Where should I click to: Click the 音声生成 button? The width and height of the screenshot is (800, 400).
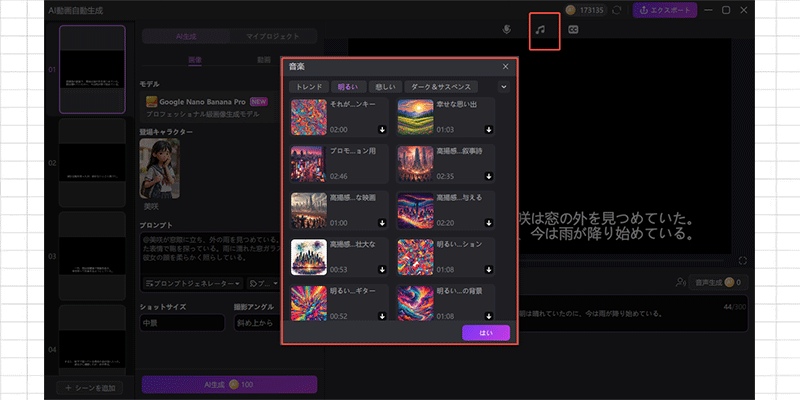pyautogui.click(x=718, y=282)
